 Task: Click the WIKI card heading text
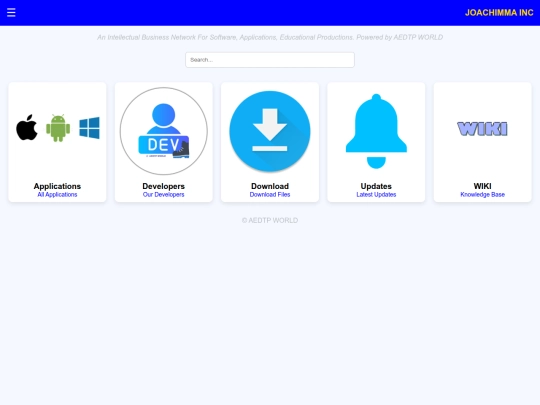(x=482, y=186)
